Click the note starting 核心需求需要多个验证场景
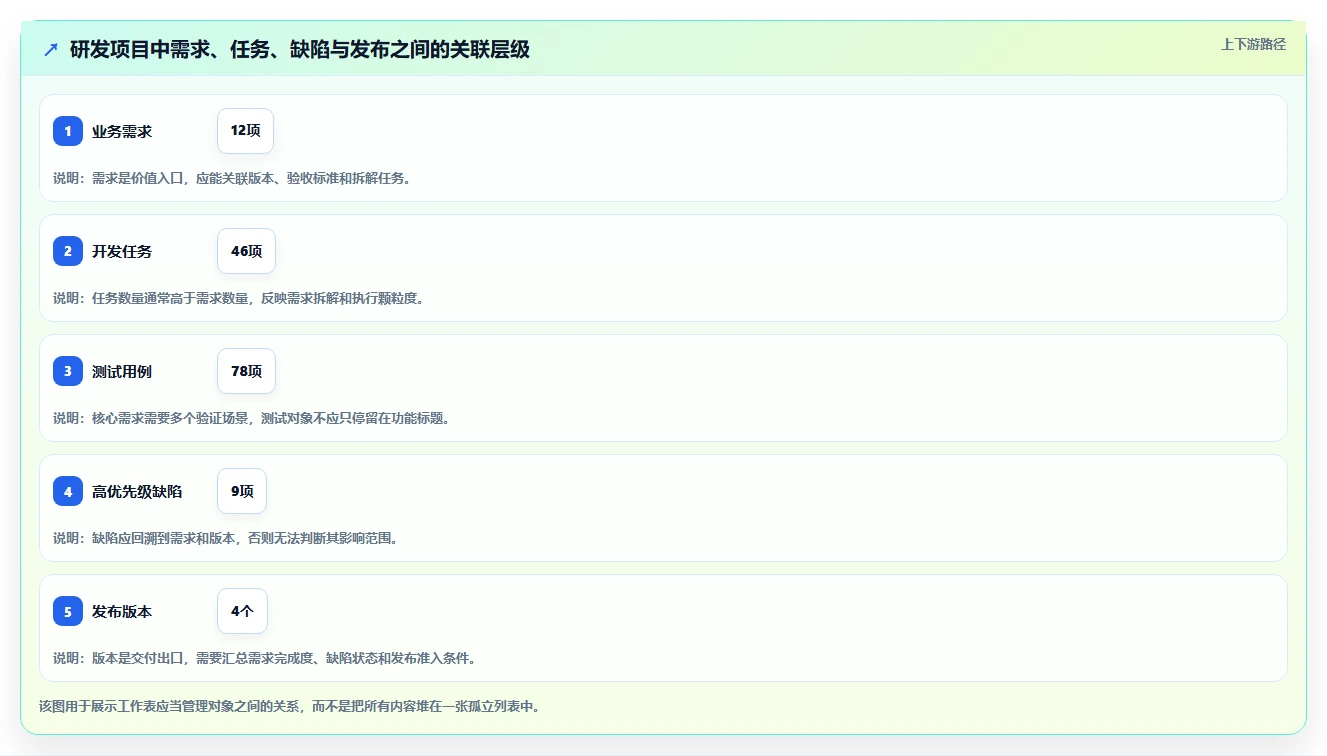The height and width of the screenshot is (756, 1327). 251,418
